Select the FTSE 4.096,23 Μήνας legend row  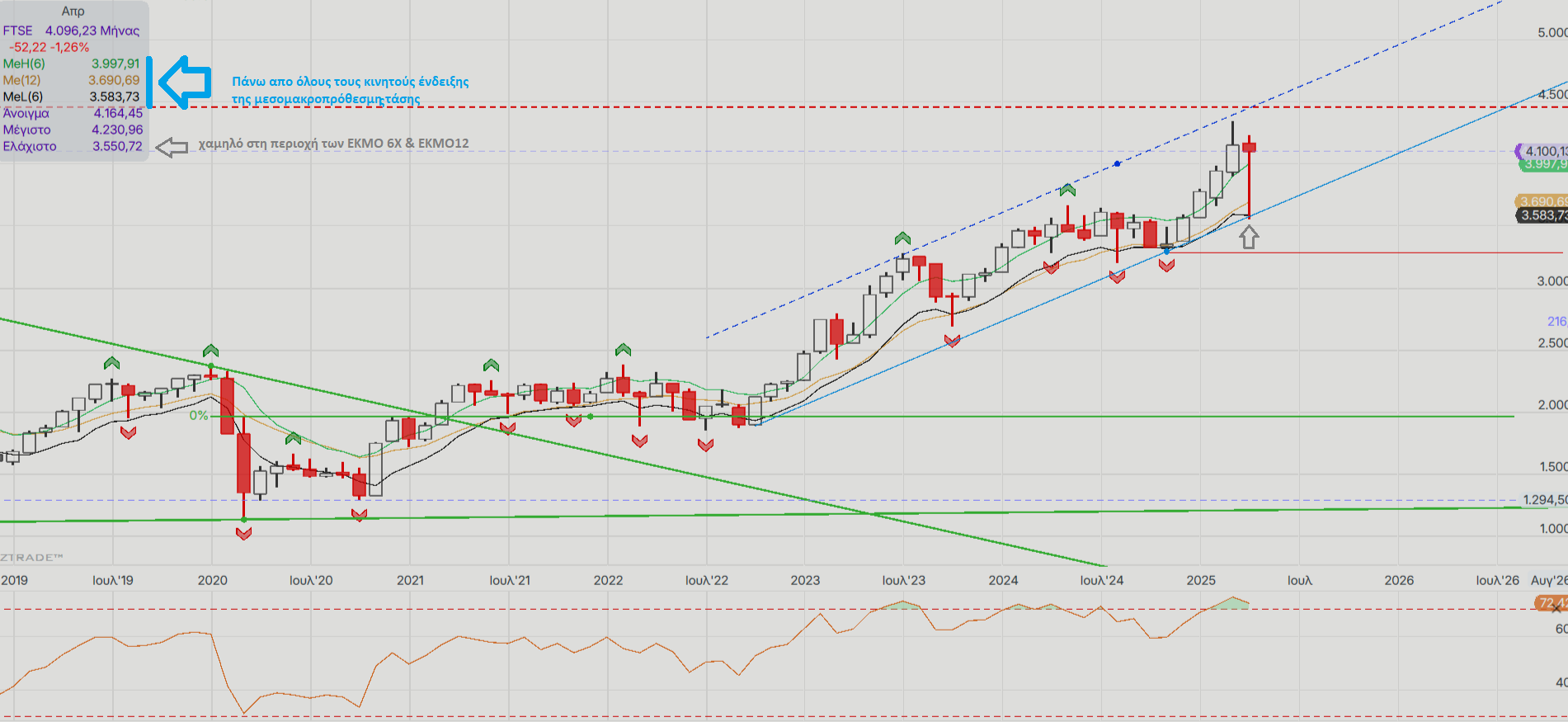(72, 31)
